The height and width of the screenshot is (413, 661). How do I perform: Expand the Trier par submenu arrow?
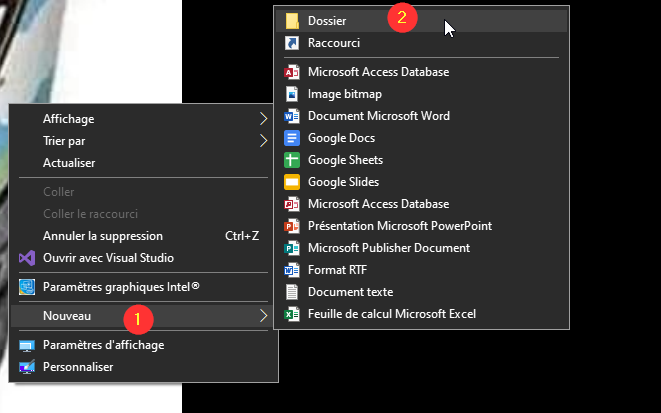(263, 141)
